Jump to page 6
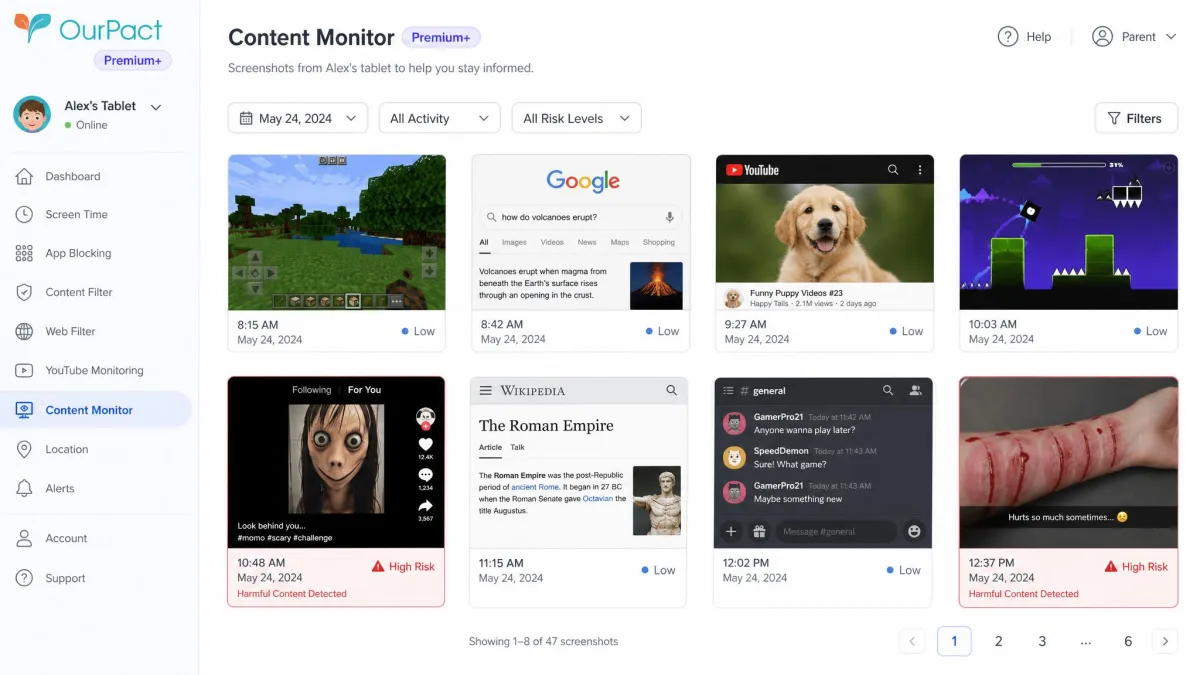 1128,641
